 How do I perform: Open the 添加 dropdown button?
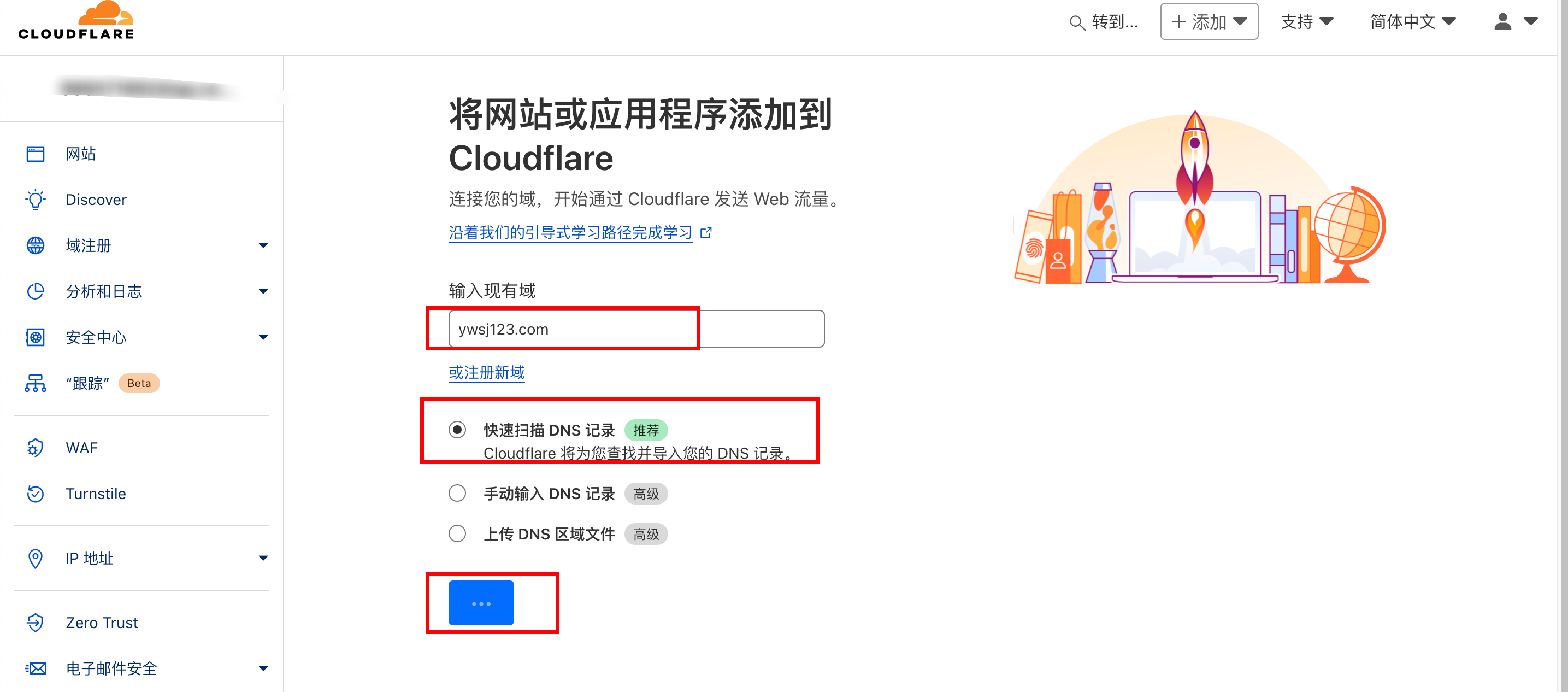[x=1209, y=22]
